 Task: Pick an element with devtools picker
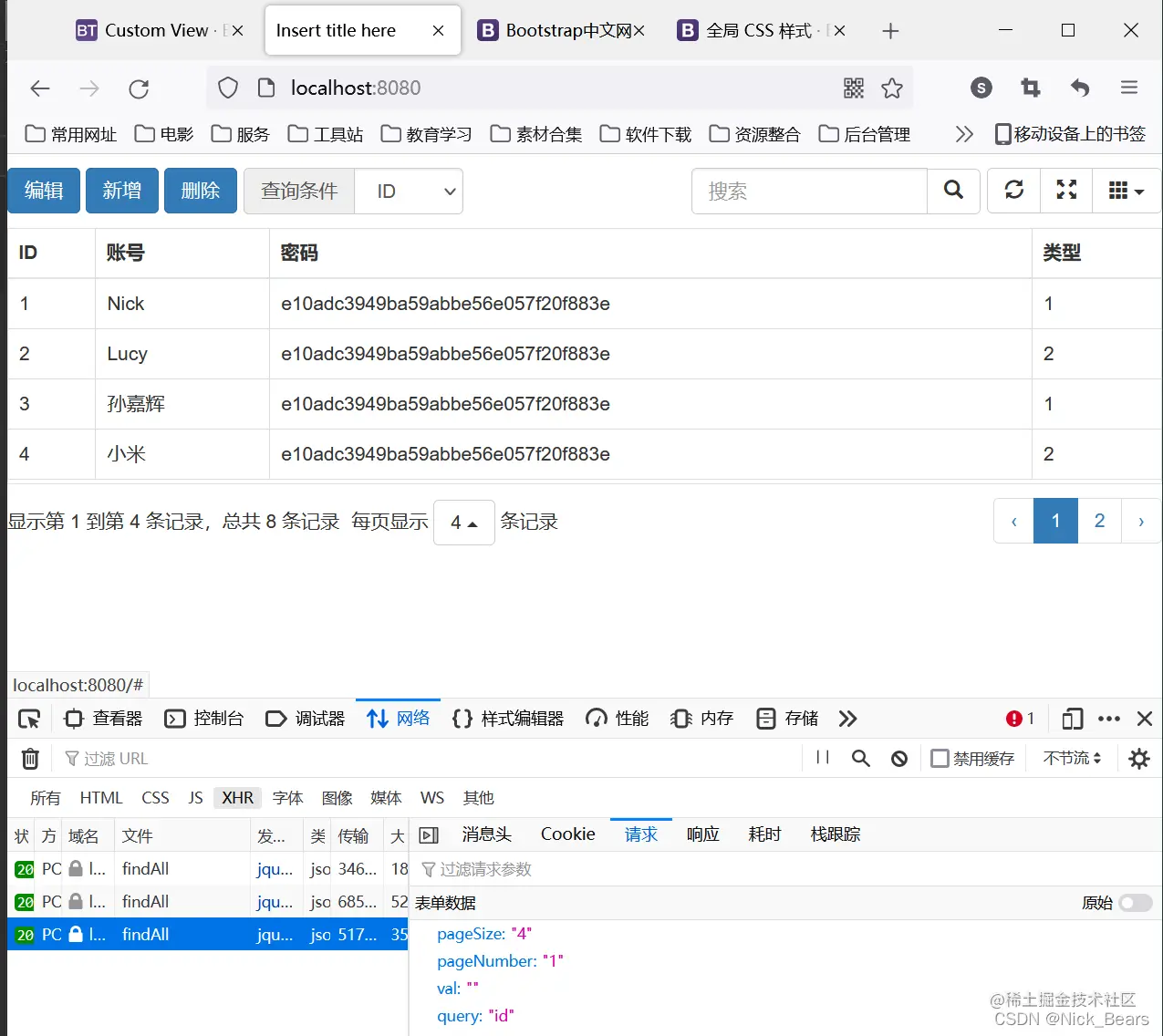29,719
